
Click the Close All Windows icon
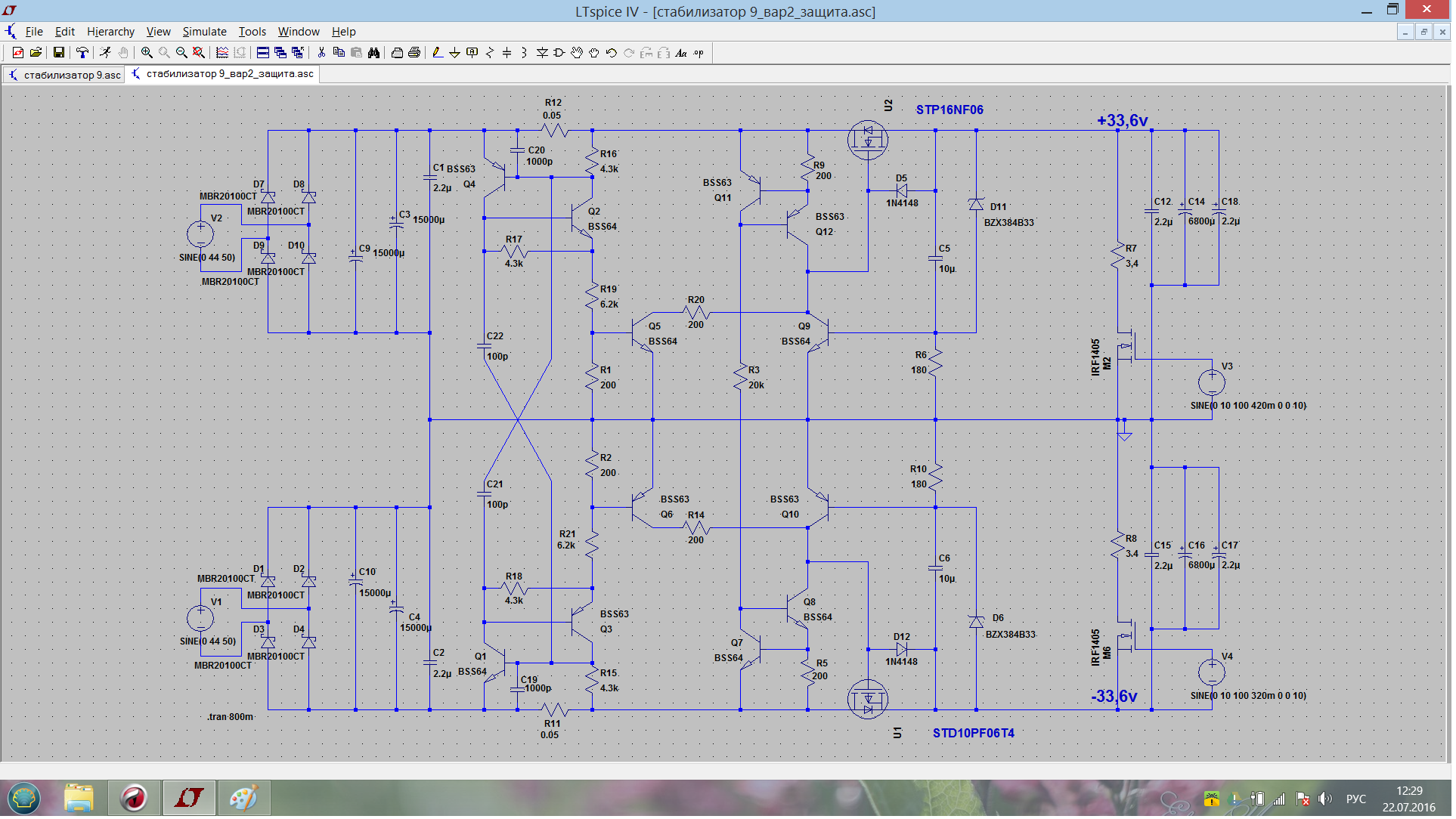point(298,53)
